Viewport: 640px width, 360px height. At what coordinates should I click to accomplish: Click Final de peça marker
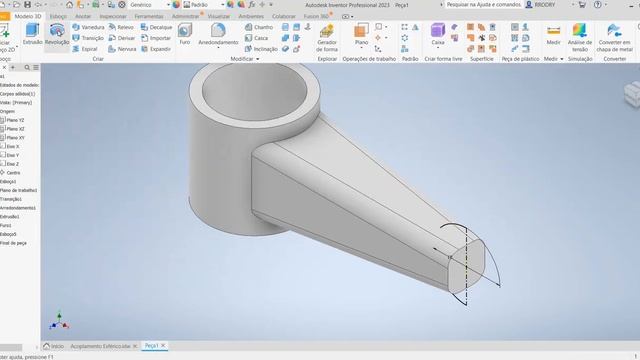click(13, 243)
